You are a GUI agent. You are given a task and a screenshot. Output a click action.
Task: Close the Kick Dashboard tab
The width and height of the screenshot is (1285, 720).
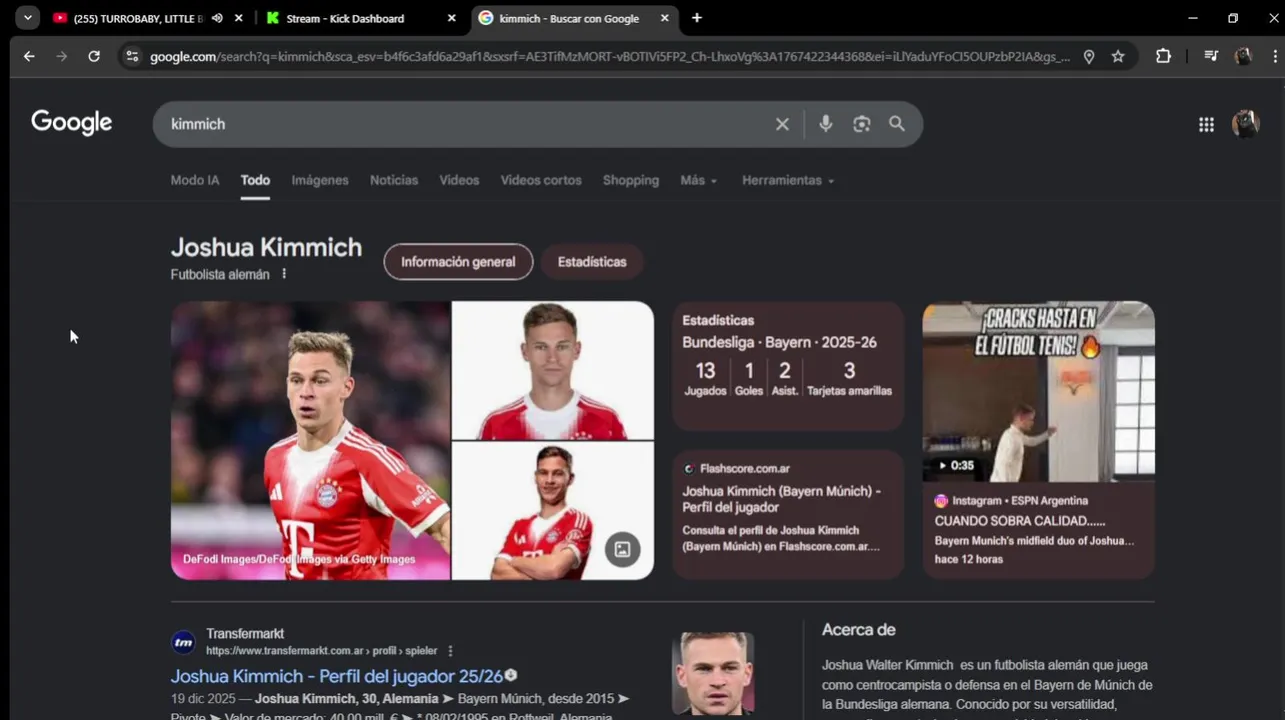(x=451, y=18)
